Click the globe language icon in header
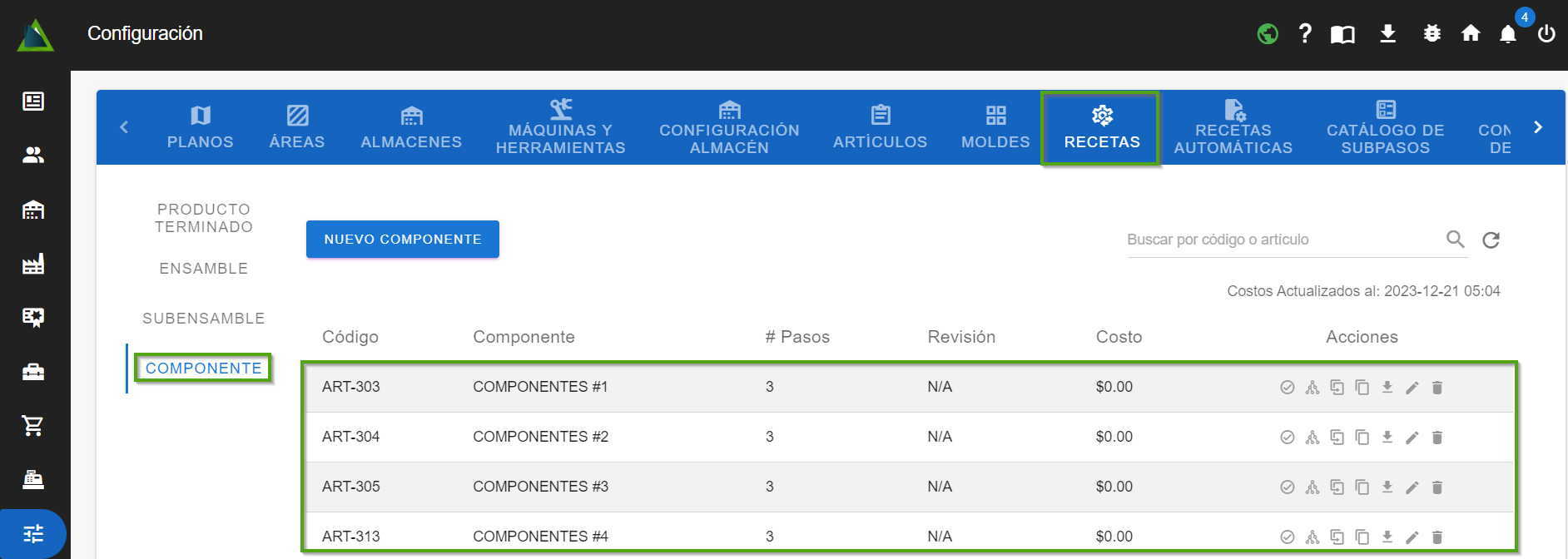 [1268, 34]
